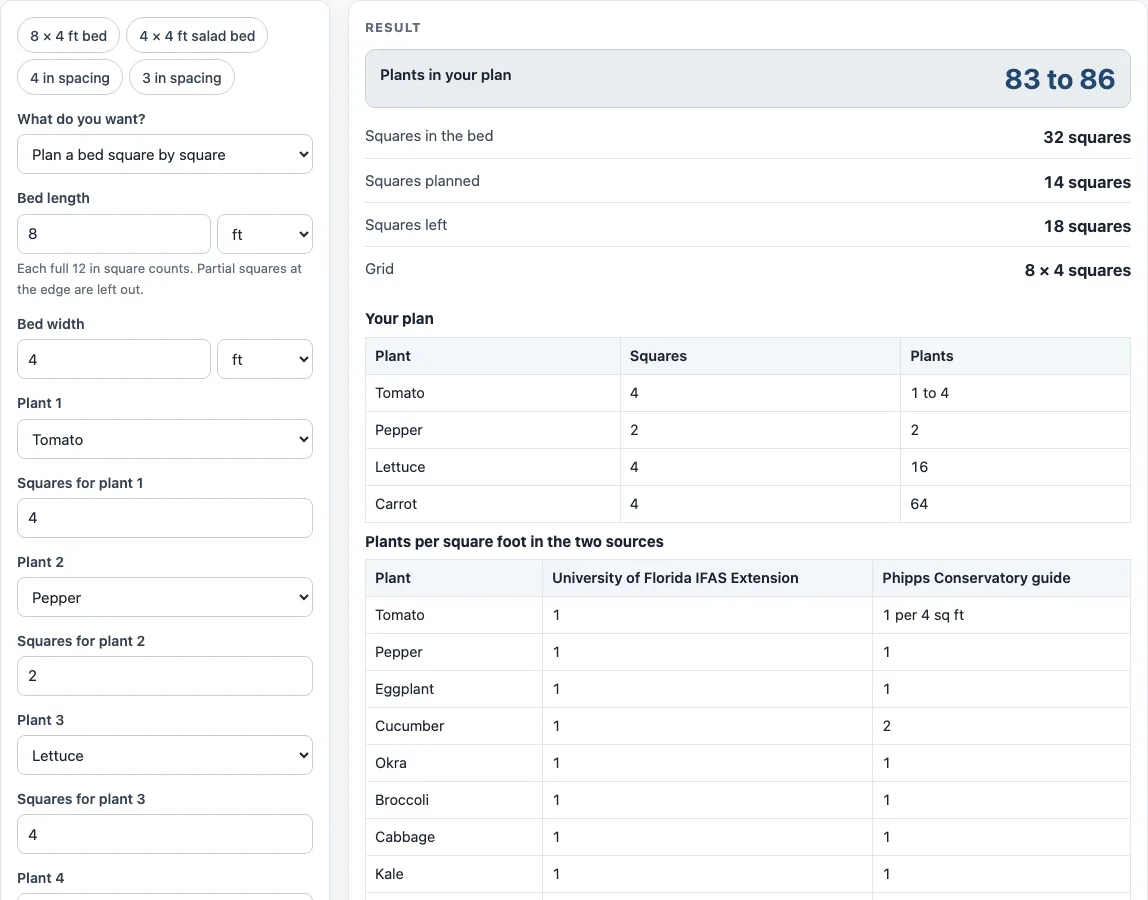Open the Bed length unit dropdown
This screenshot has width=1148, height=900.
pyautogui.click(x=265, y=234)
